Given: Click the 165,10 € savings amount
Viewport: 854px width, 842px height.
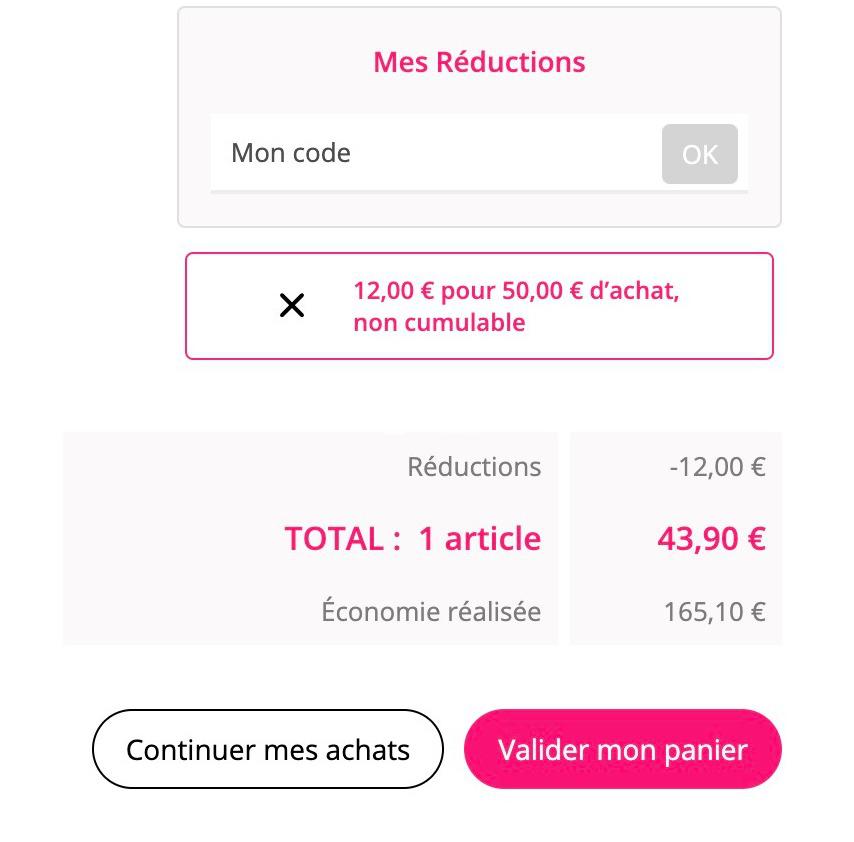Looking at the screenshot, I should coord(715,612).
